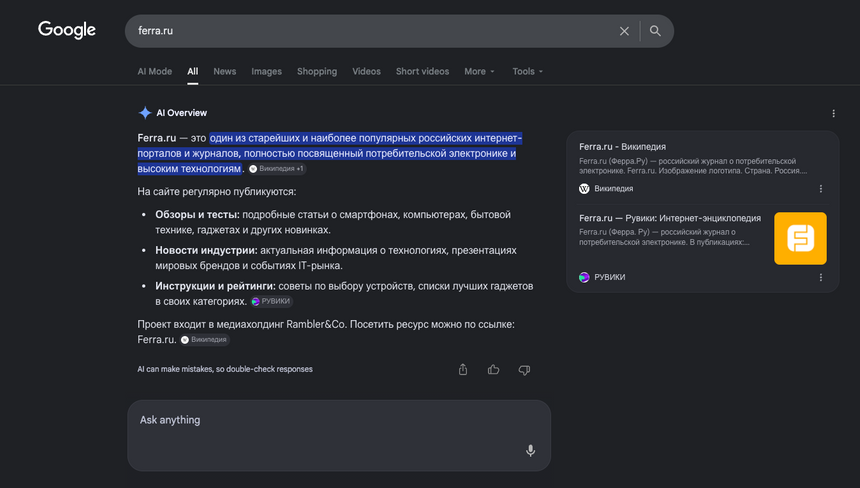Open AI Overview three-dot options menu
The image size is (860, 488).
[x=833, y=114]
